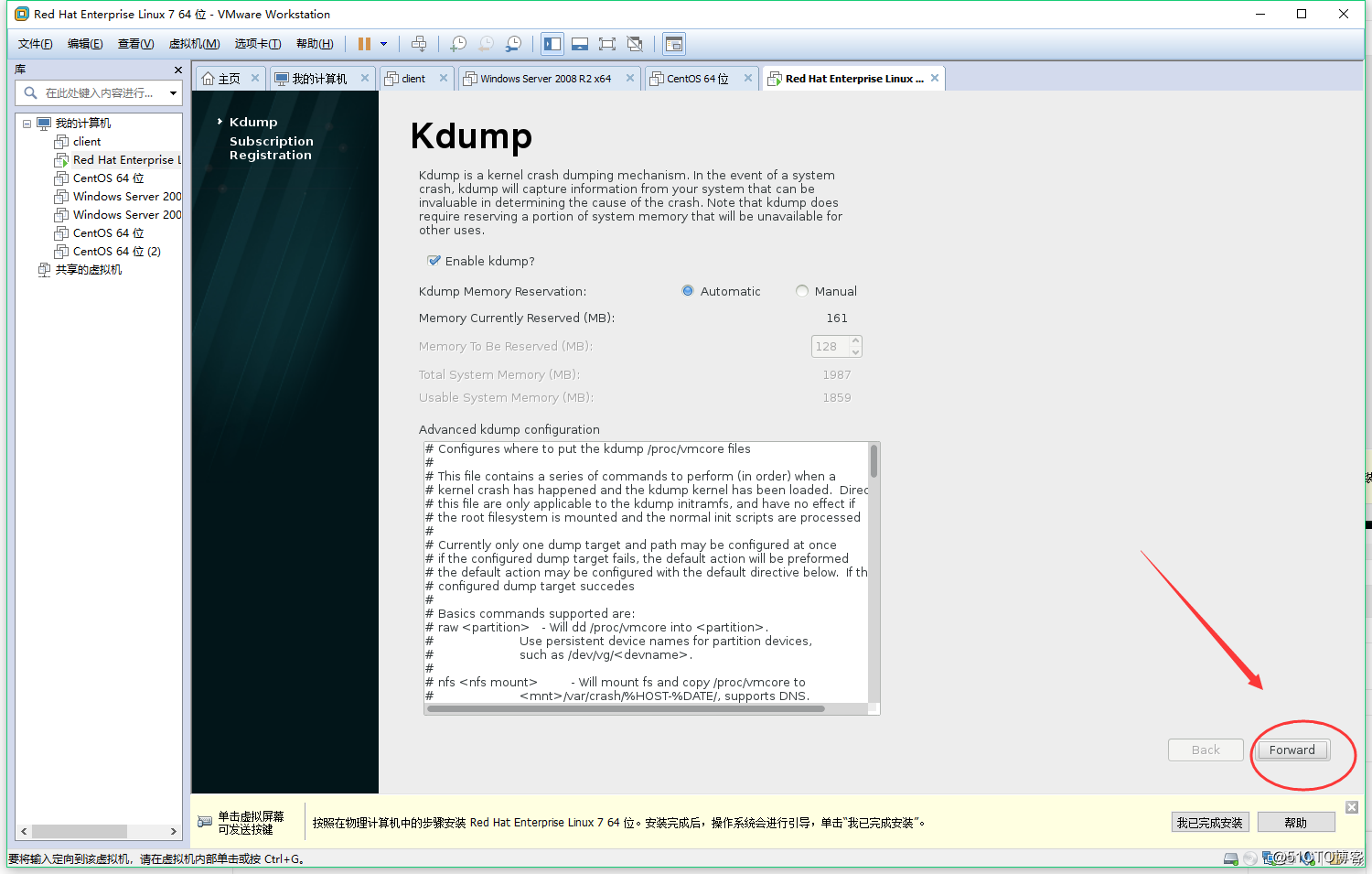Close the 主页 tab
The image size is (1372, 874).
[x=255, y=78]
